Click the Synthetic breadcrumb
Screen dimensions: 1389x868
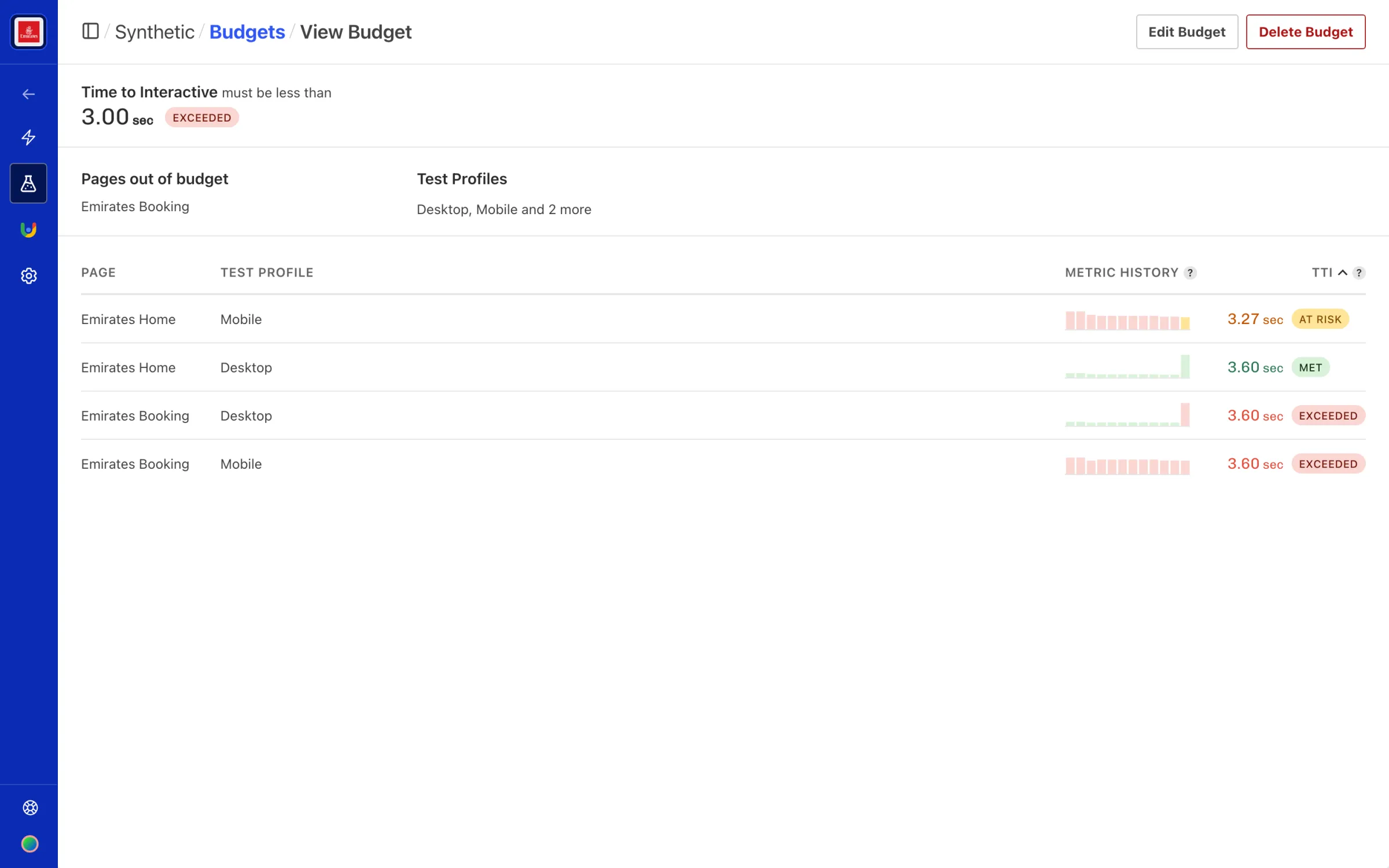[155, 32]
